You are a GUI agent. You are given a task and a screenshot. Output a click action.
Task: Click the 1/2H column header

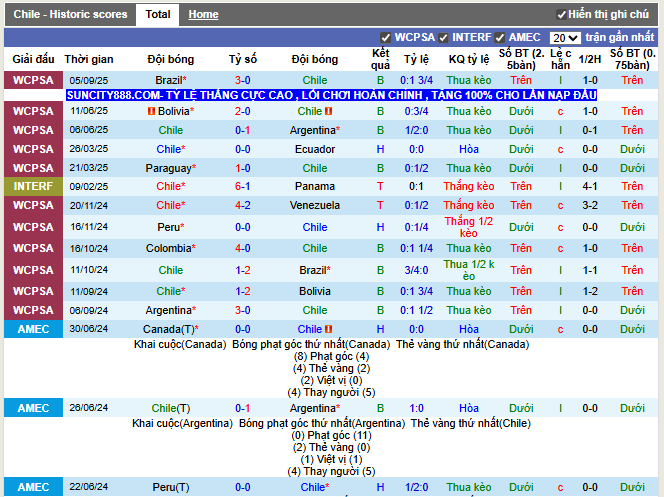coord(590,59)
